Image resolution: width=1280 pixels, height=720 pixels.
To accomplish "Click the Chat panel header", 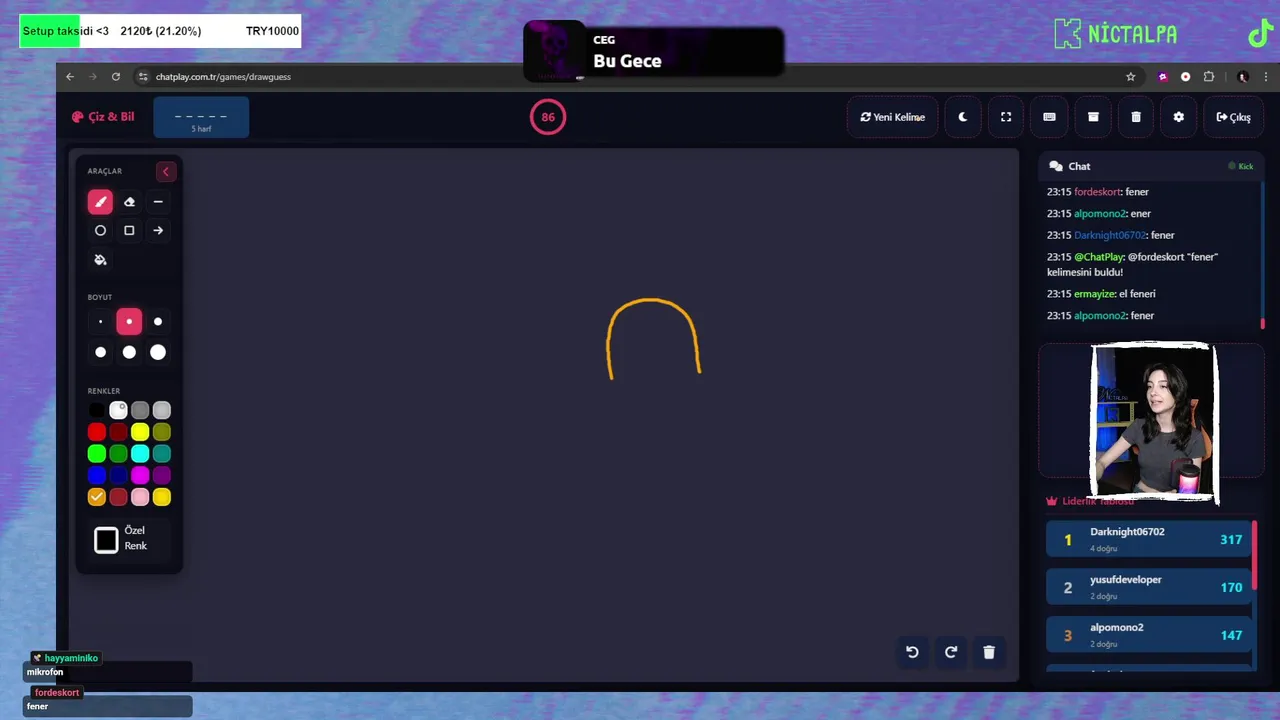I will pyautogui.click(x=1151, y=166).
